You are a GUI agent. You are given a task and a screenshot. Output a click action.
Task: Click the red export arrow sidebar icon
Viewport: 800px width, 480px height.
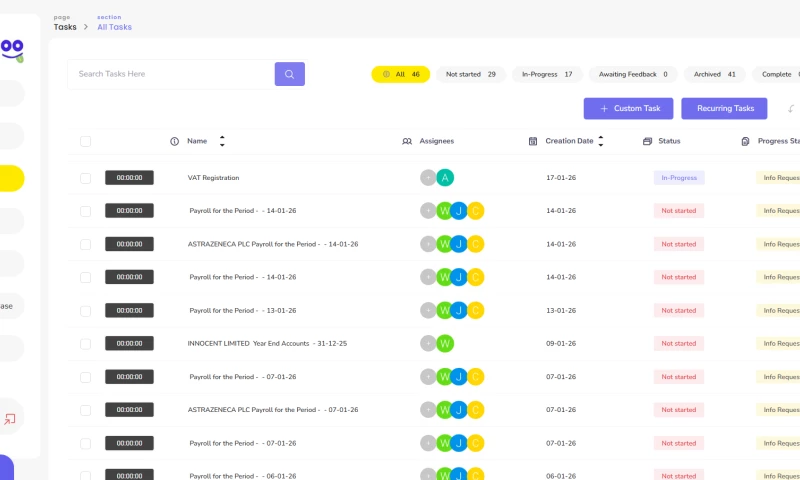[x=10, y=419]
